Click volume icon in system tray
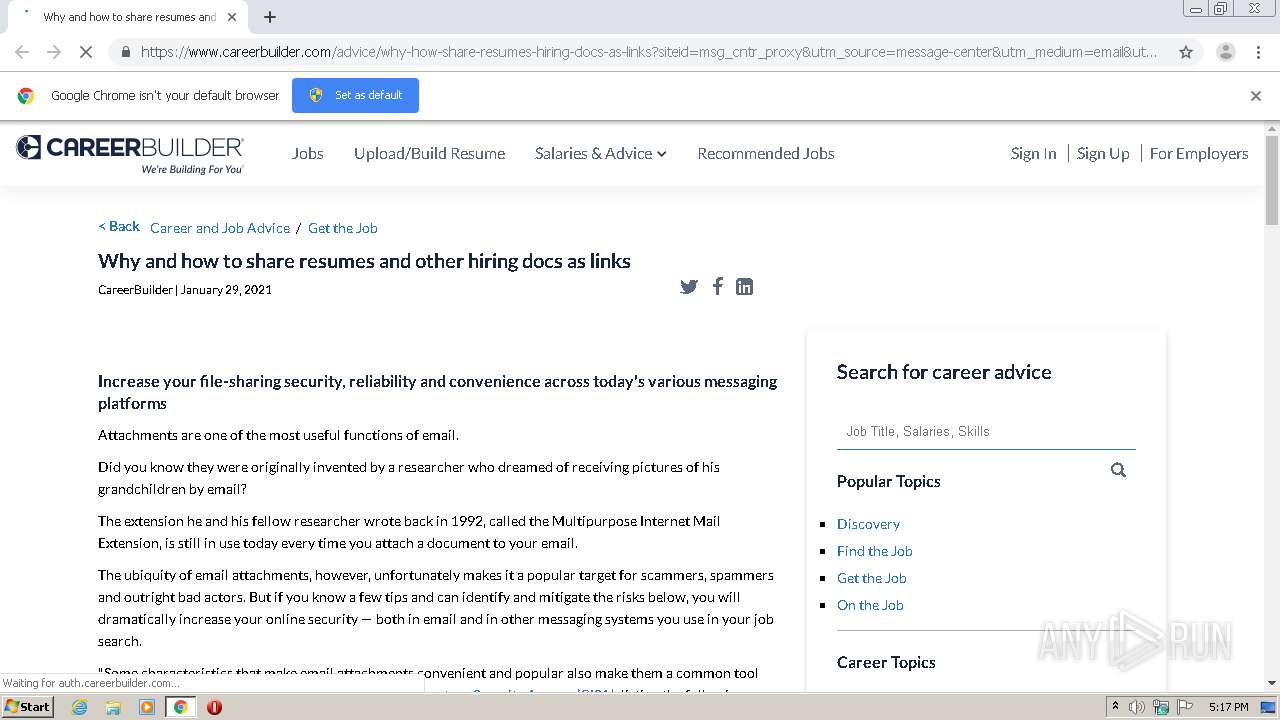Screen dimensions: 1280x720 (1137, 707)
